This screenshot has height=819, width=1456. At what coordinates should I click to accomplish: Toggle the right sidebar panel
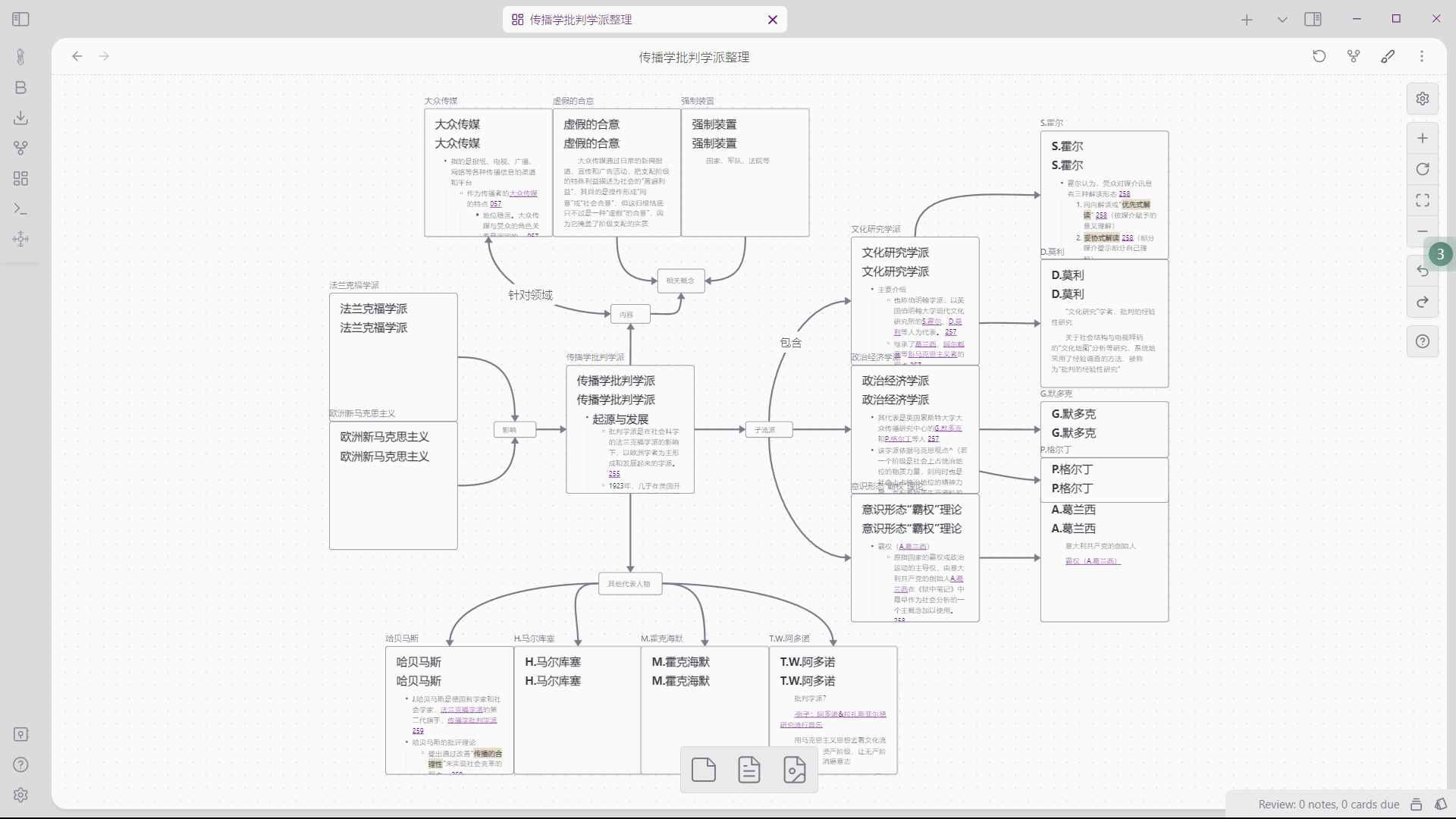tap(1313, 19)
